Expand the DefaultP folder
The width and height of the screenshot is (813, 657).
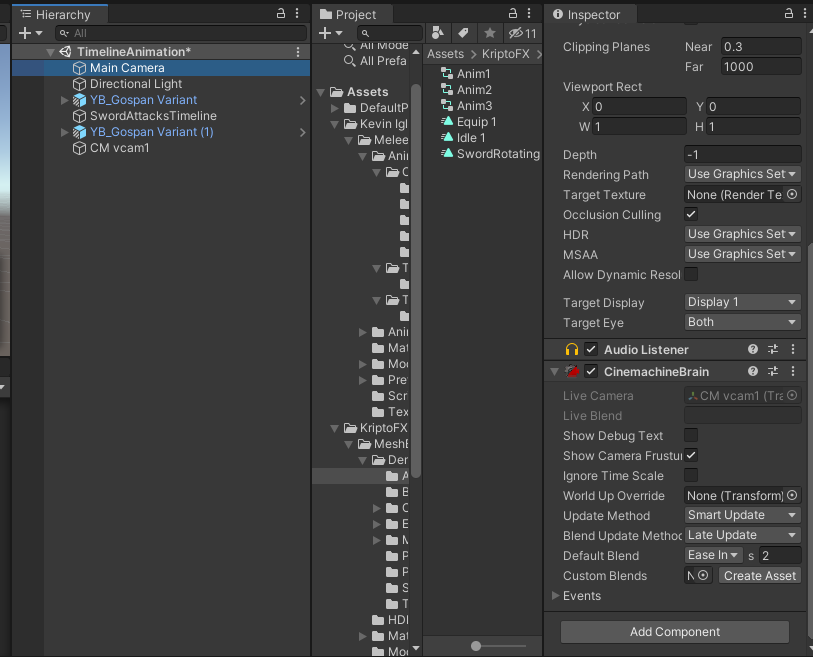pyautogui.click(x=335, y=108)
